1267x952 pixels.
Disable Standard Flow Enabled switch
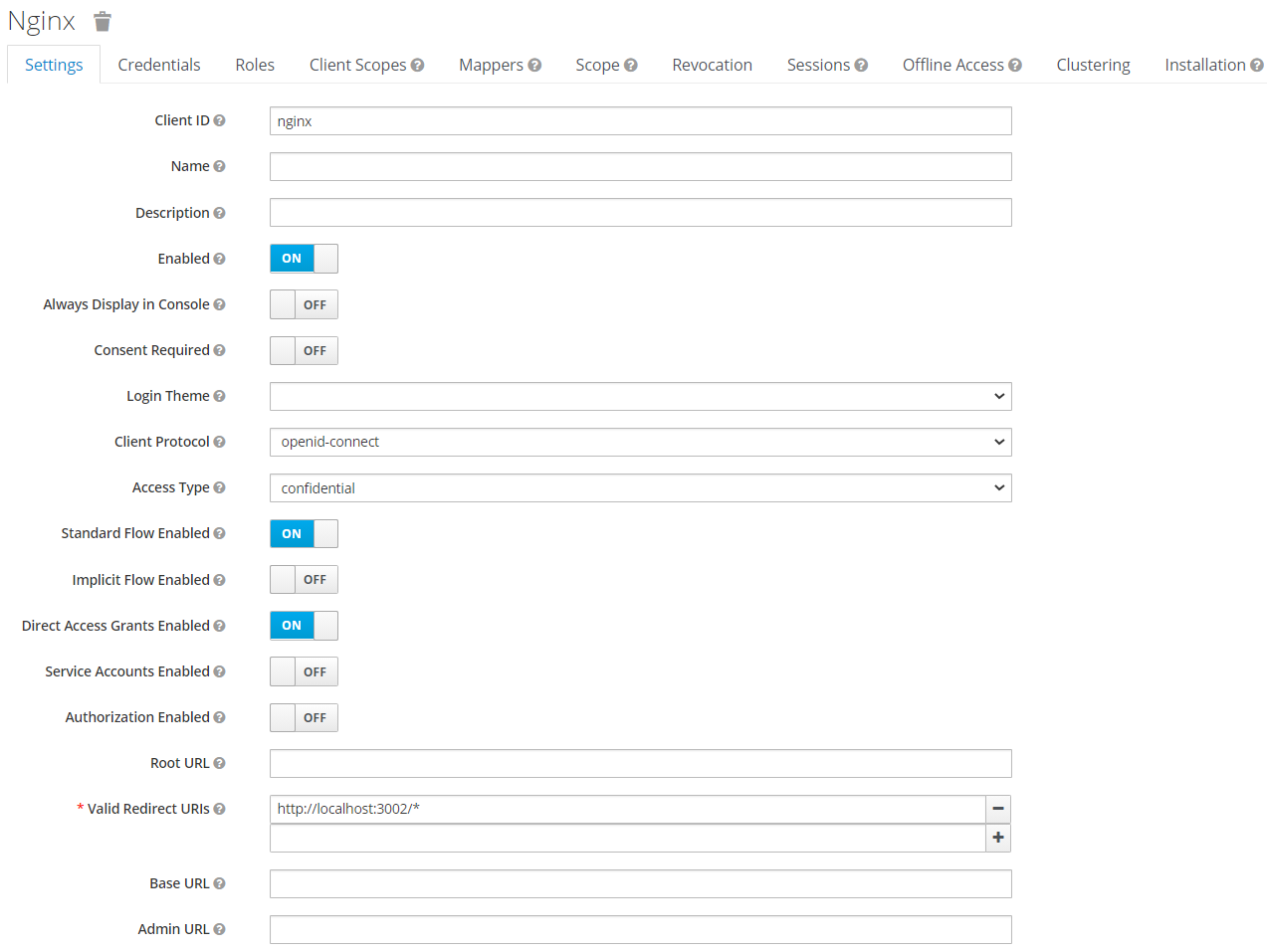click(x=304, y=533)
